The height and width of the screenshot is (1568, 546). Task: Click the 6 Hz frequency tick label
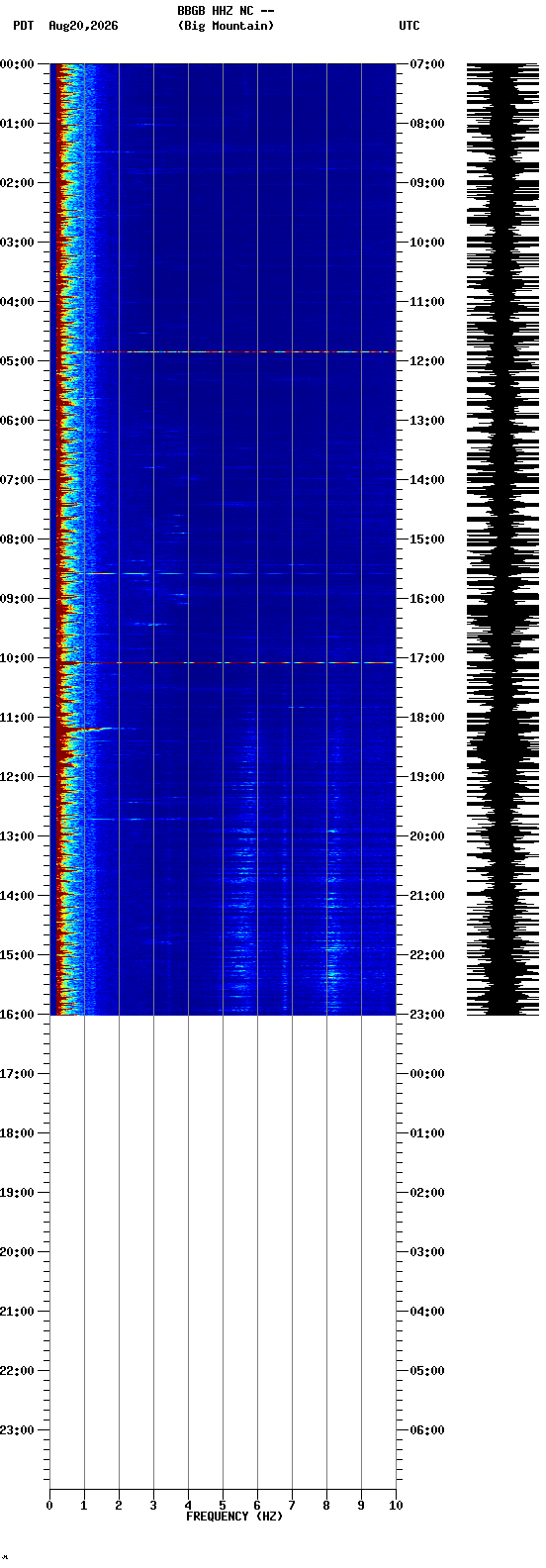pyautogui.click(x=257, y=1506)
